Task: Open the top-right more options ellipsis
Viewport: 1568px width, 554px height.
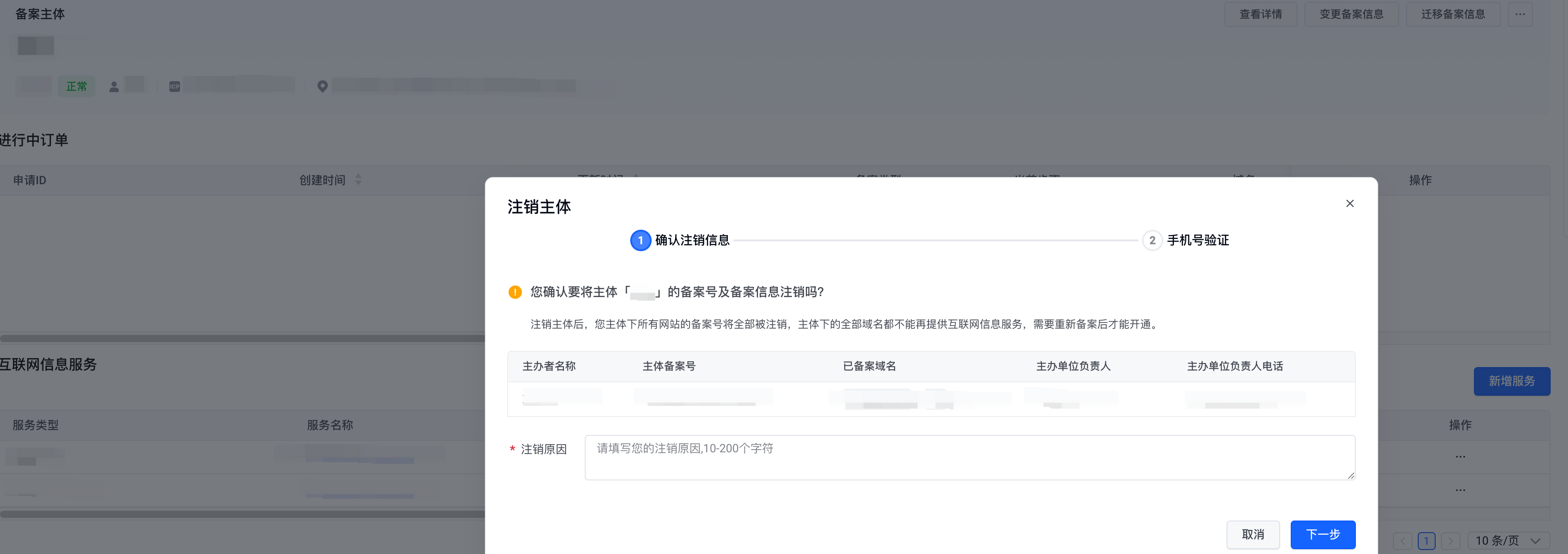Action: point(1520,14)
